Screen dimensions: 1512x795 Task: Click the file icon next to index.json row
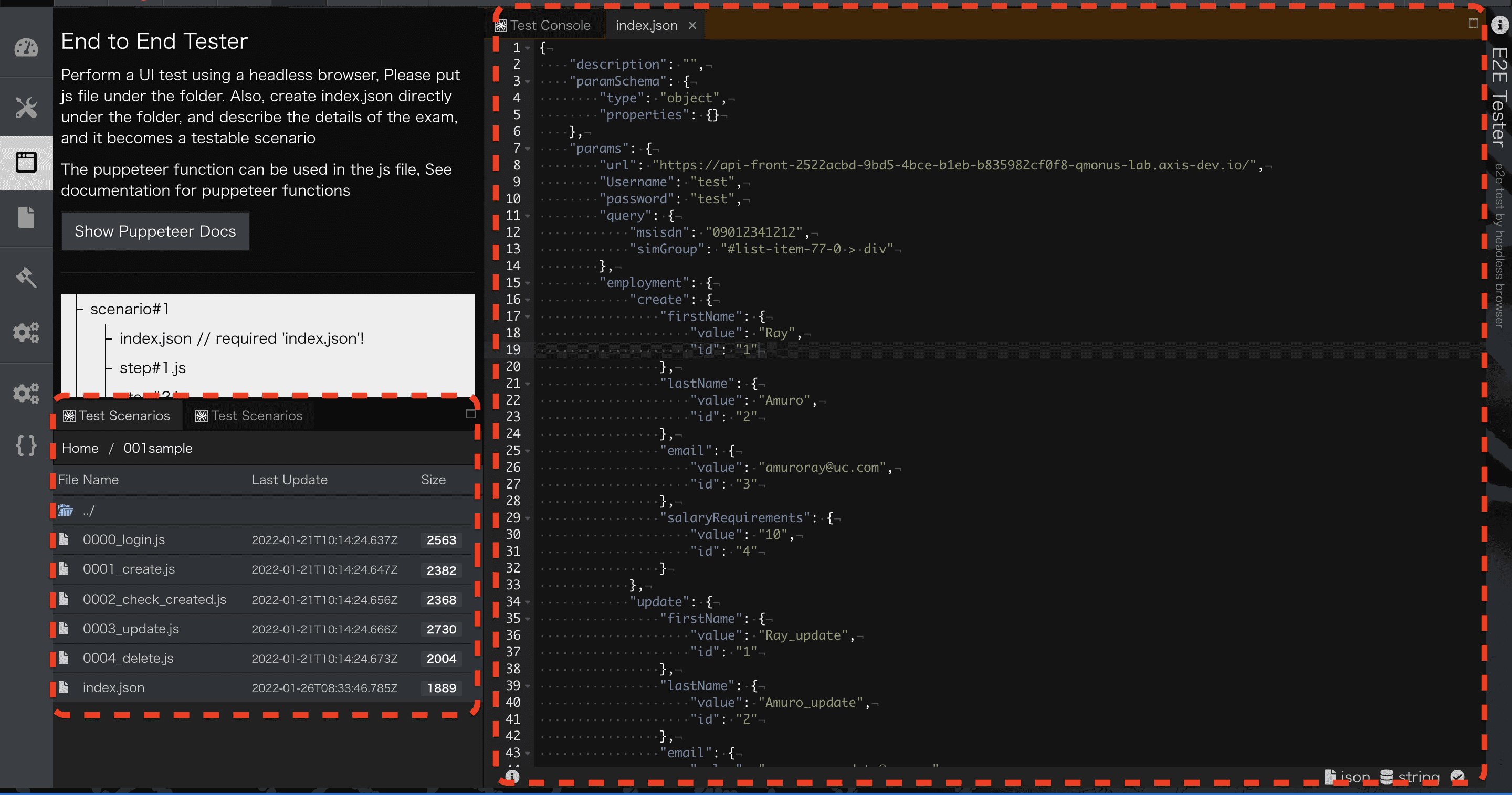pyautogui.click(x=64, y=686)
